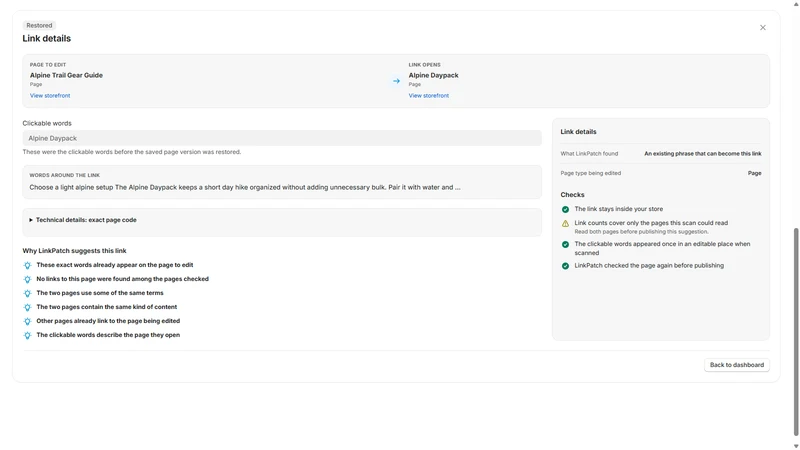
Task: Open View storefront for Alpine Trail Gear Guide
Action: click(x=50, y=95)
